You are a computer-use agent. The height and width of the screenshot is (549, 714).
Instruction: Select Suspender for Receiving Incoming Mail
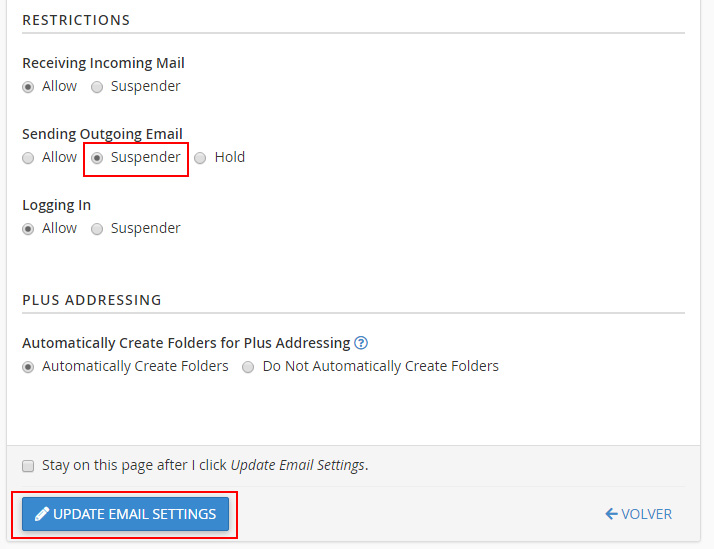97,87
